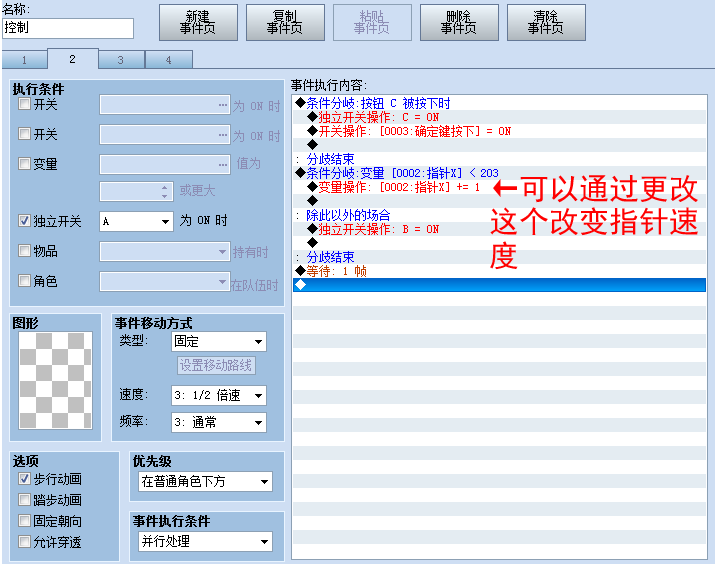This screenshot has width=718, height=564.
Task: Select line 条件分歧:变量 [0002:指针X] < 203
Action: tap(499, 173)
